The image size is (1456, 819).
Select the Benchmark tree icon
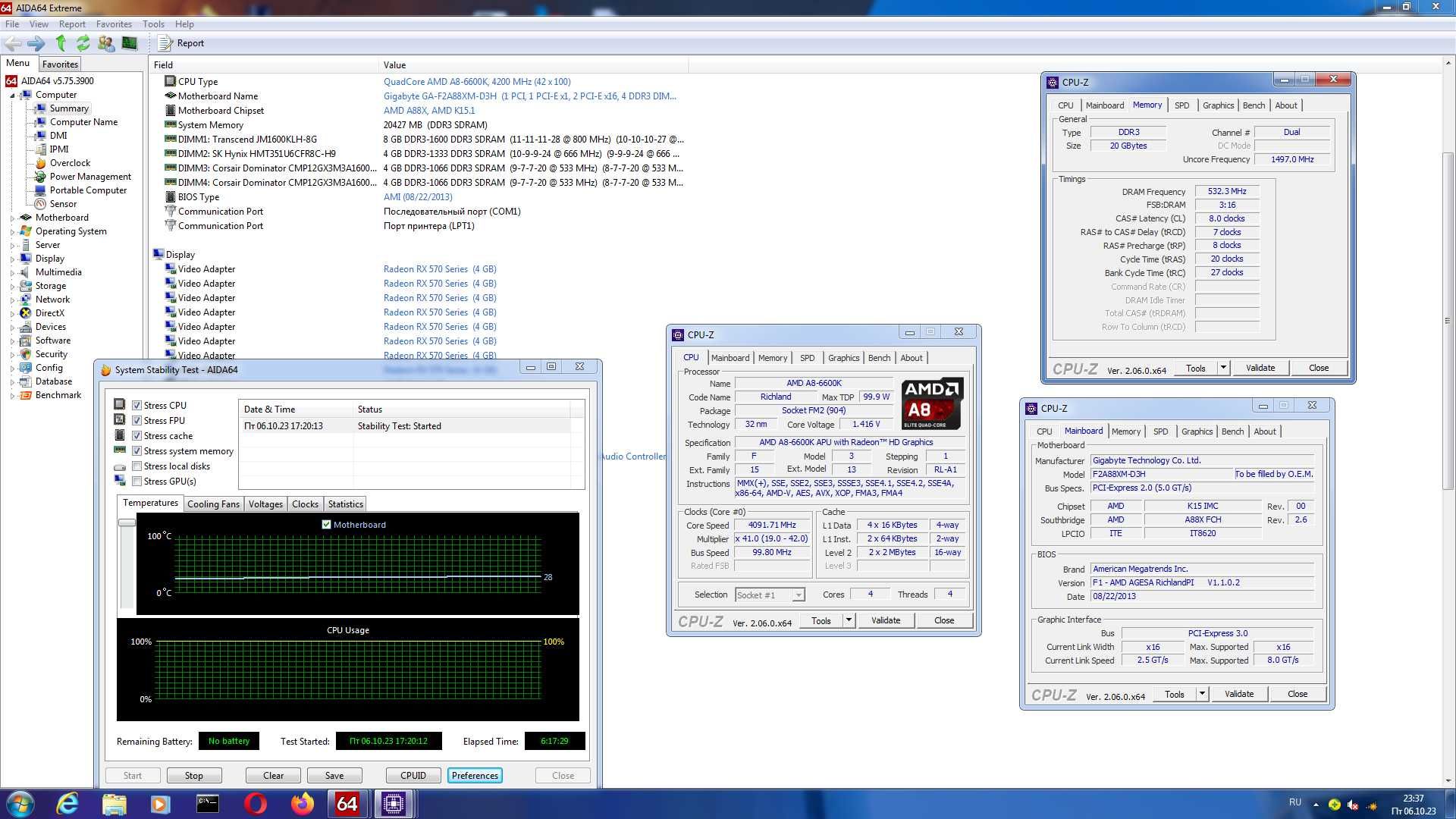point(26,395)
